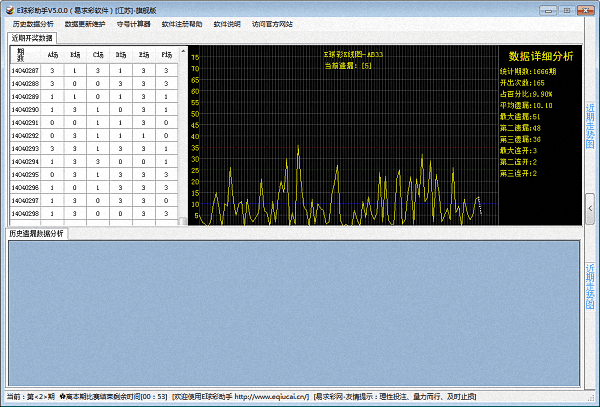The width and height of the screenshot is (600, 407).
Task: Click the 第二遗漏:48 statistic
Action: (x=520, y=128)
